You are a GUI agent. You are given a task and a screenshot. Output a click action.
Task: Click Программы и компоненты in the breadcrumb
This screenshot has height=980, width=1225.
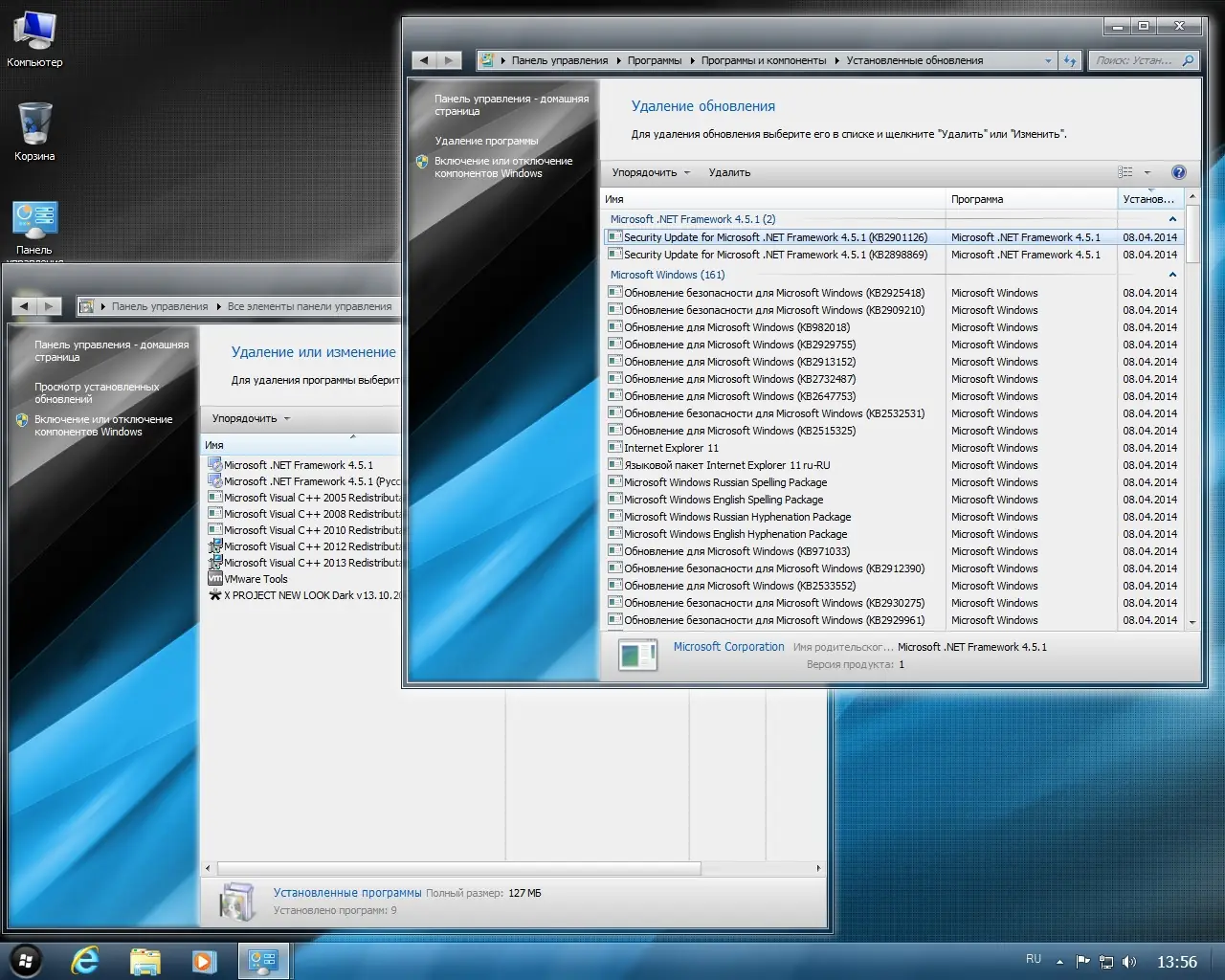(x=764, y=59)
